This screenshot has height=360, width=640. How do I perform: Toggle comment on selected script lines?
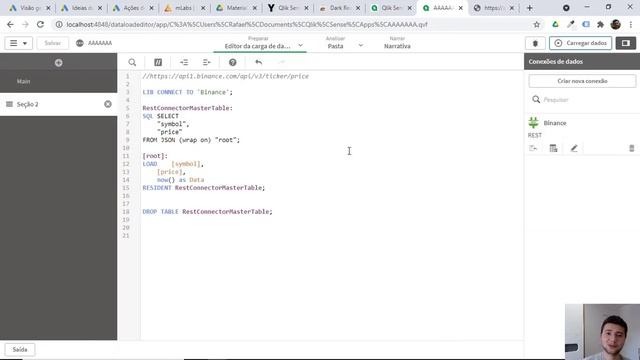(158, 62)
